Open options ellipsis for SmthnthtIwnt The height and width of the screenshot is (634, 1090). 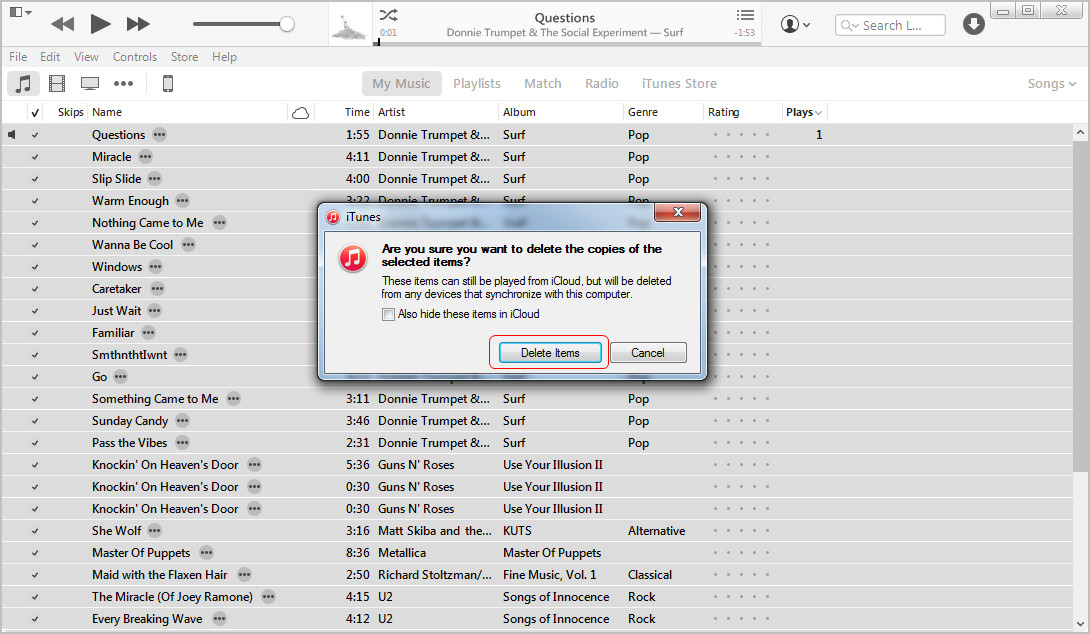tap(180, 355)
